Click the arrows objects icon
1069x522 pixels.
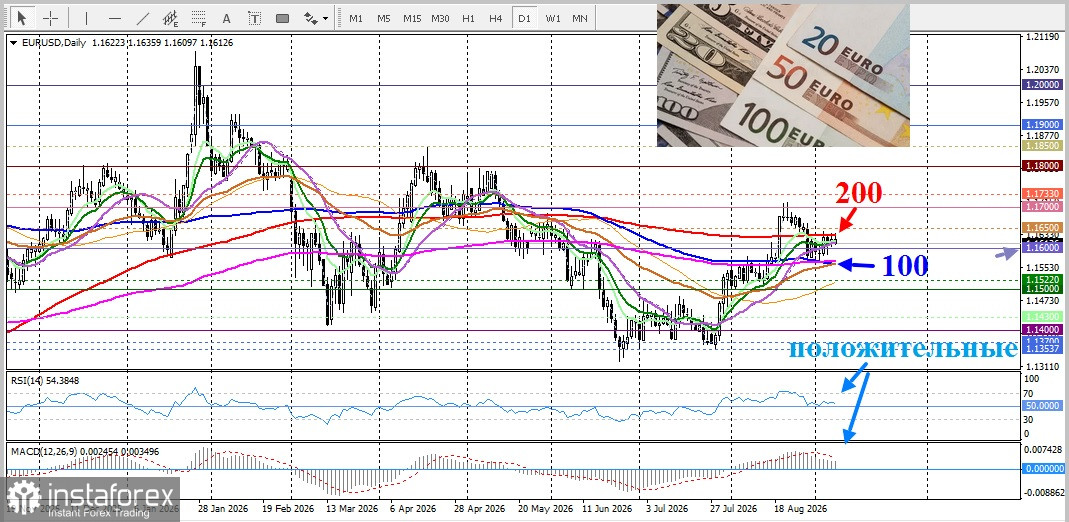coord(311,18)
